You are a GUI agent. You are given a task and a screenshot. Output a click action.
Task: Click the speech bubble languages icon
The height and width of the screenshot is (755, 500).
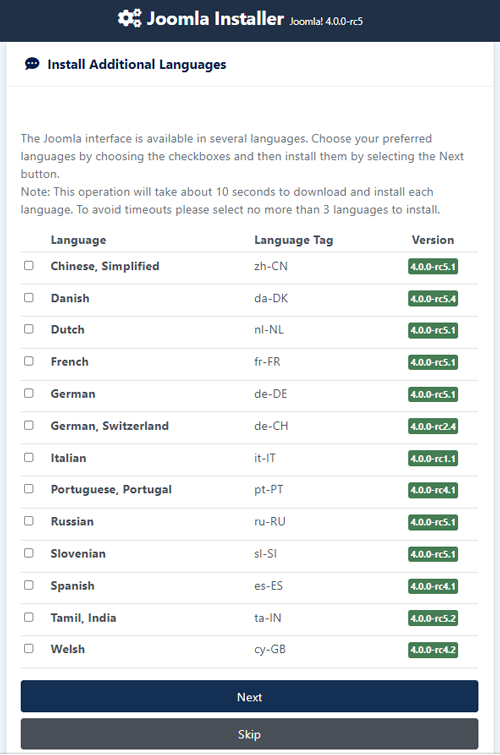point(32,64)
